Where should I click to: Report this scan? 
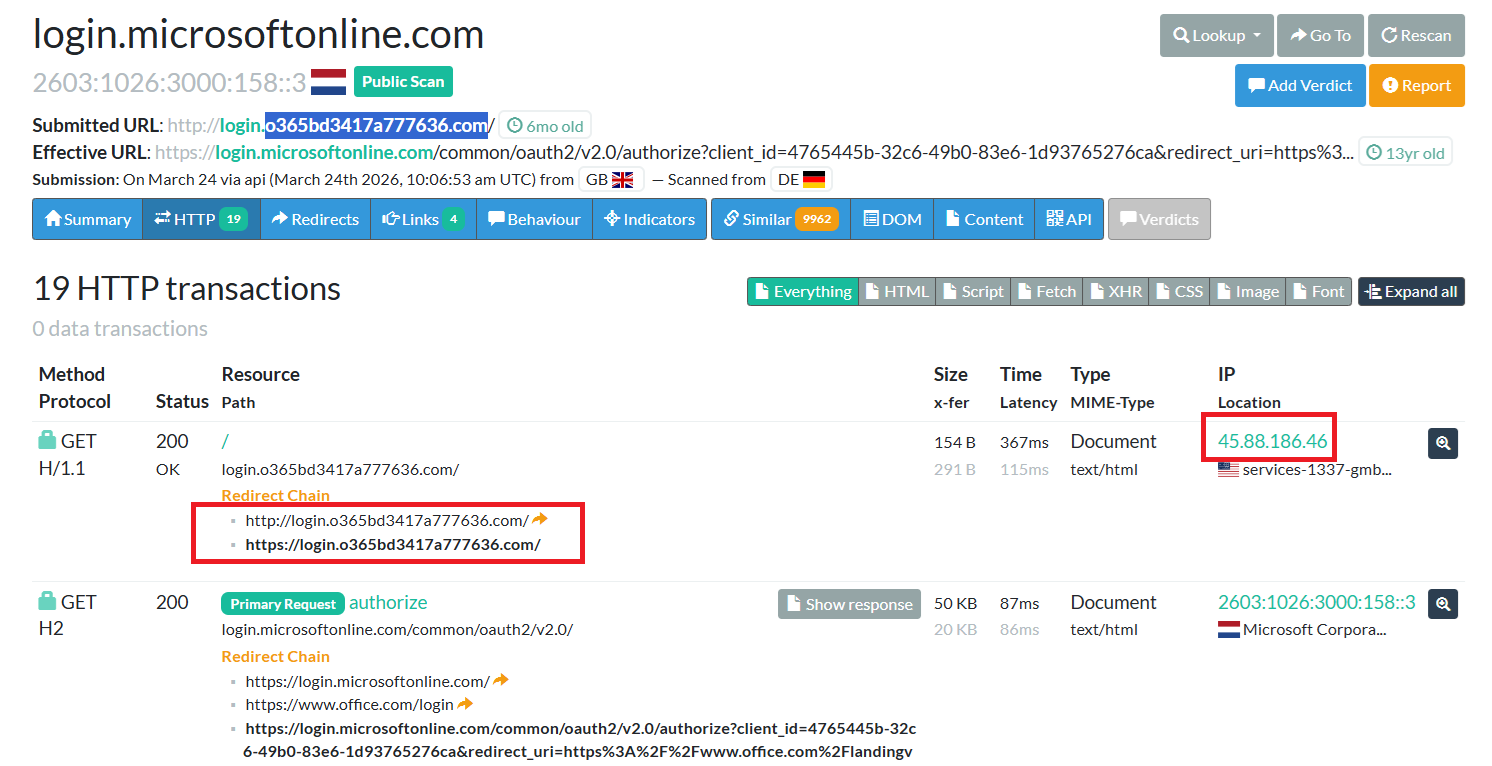(x=1417, y=85)
